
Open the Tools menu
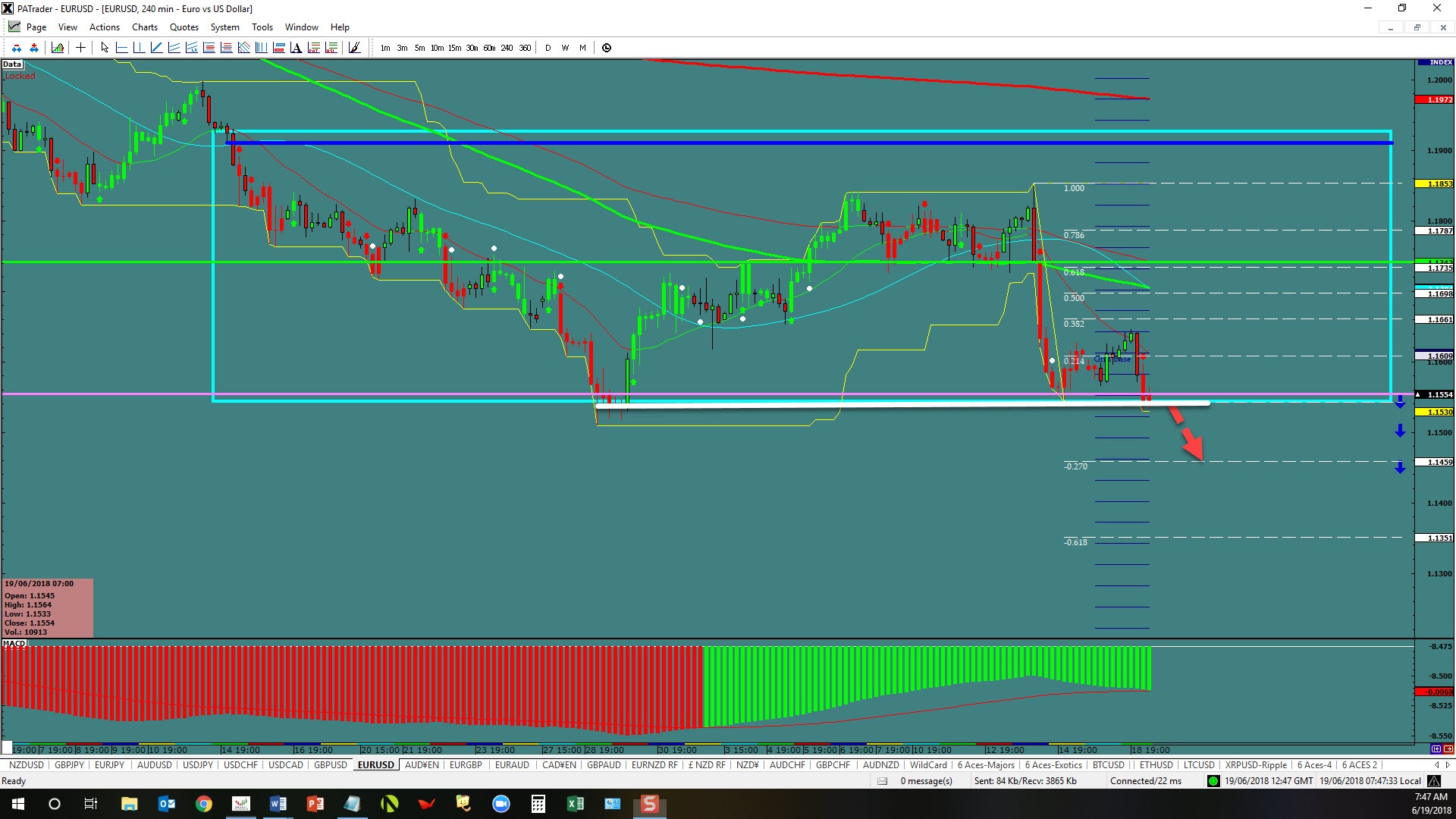[x=262, y=27]
